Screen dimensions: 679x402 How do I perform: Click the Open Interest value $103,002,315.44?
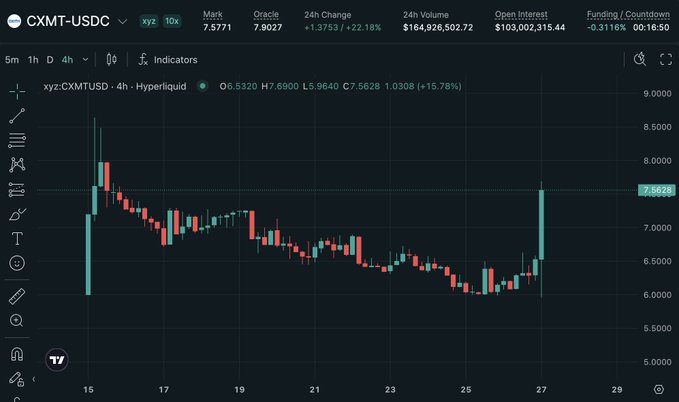pyautogui.click(x=530, y=27)
